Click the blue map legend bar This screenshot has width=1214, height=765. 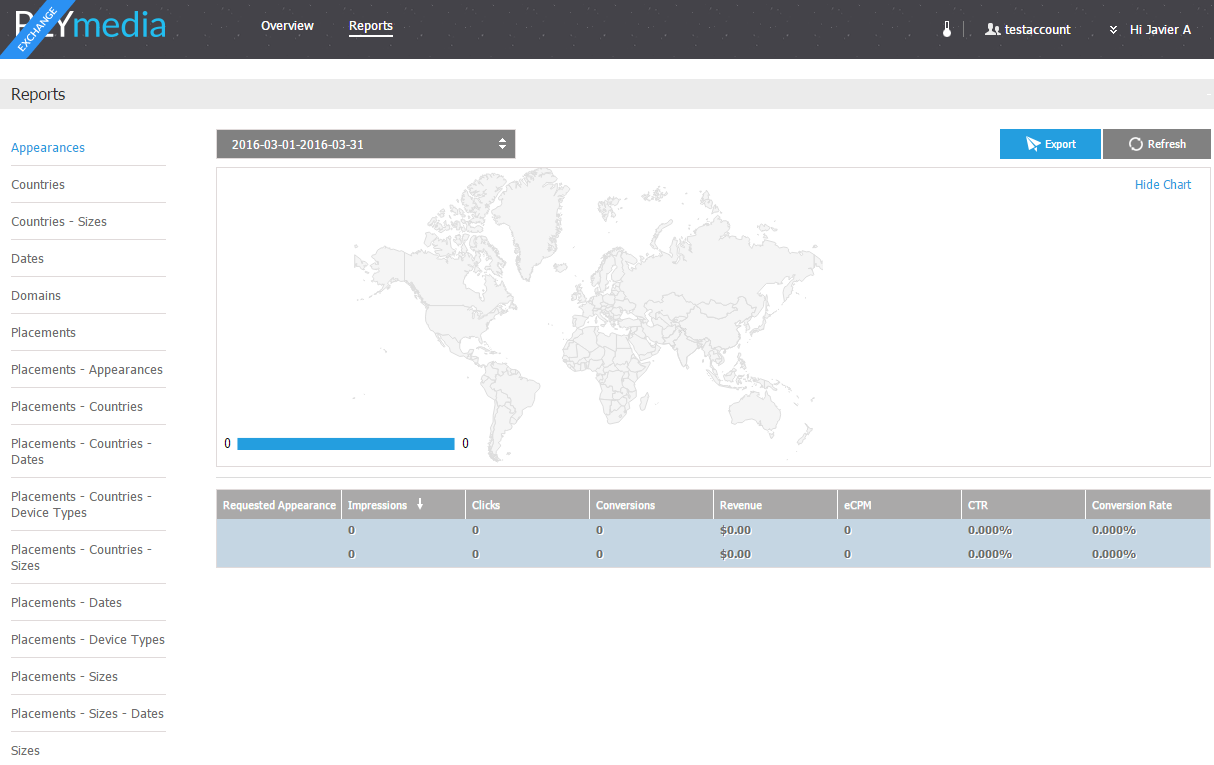(345, 444)
